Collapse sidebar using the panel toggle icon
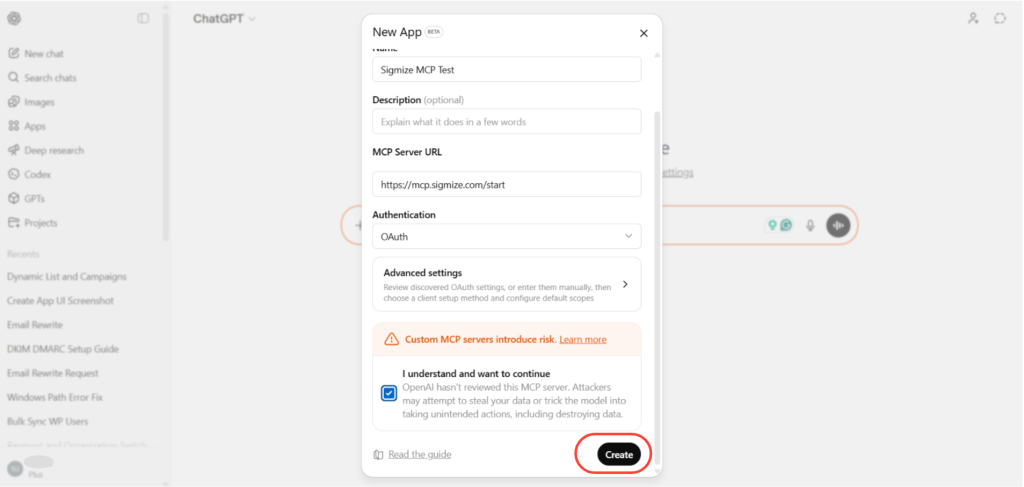This screenshot has height=487, width=1024. [x=143, y=18]
